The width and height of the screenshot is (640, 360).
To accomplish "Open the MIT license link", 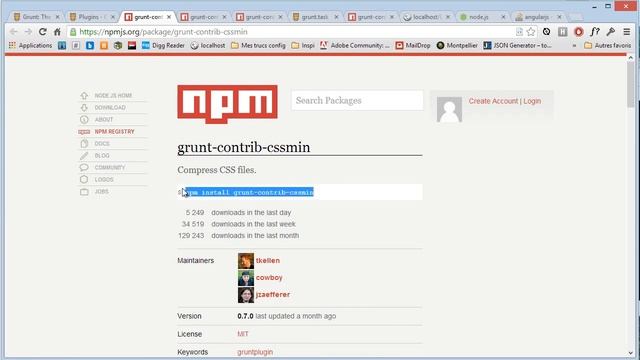I will click(242, 334).
